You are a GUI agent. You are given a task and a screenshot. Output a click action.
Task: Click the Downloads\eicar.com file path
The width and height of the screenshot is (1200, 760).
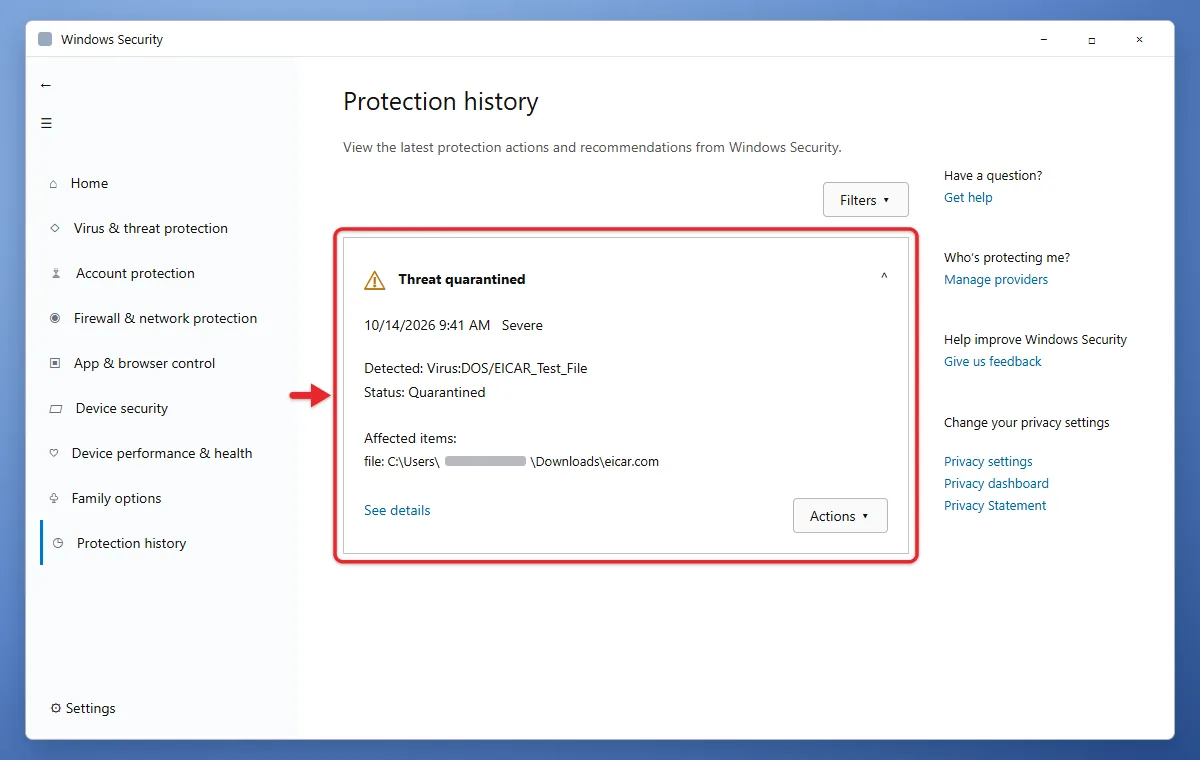pos(595,461)
